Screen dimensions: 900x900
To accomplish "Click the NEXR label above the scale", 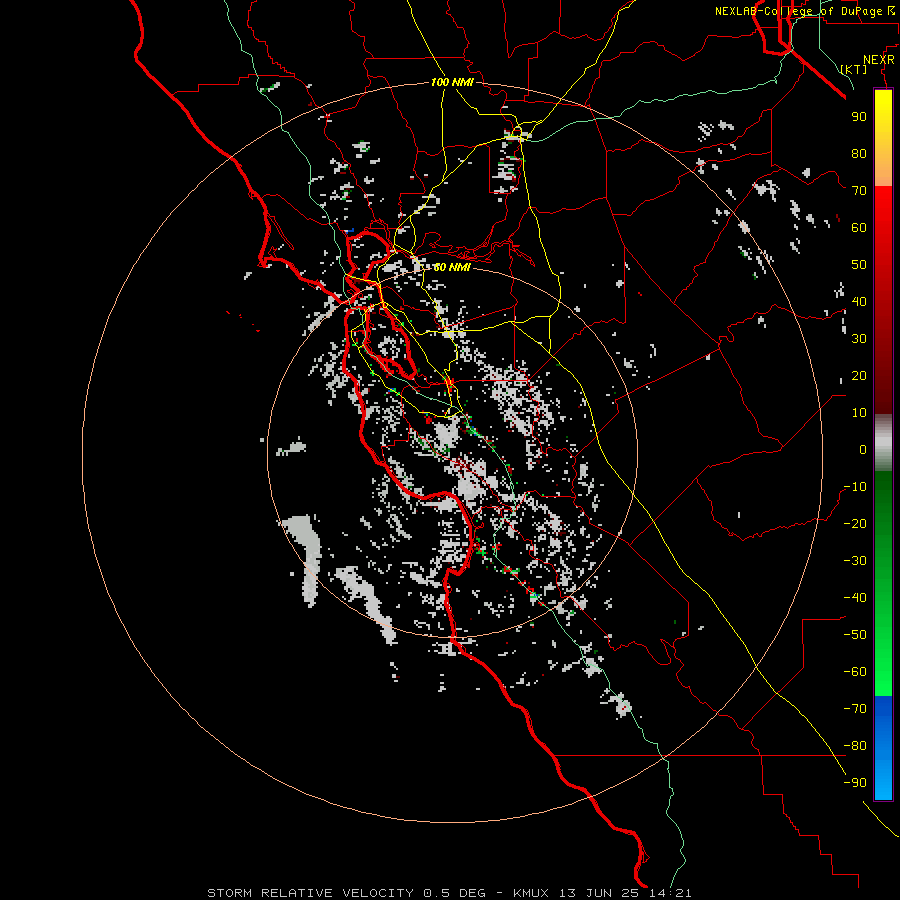I will click(879, 60).
